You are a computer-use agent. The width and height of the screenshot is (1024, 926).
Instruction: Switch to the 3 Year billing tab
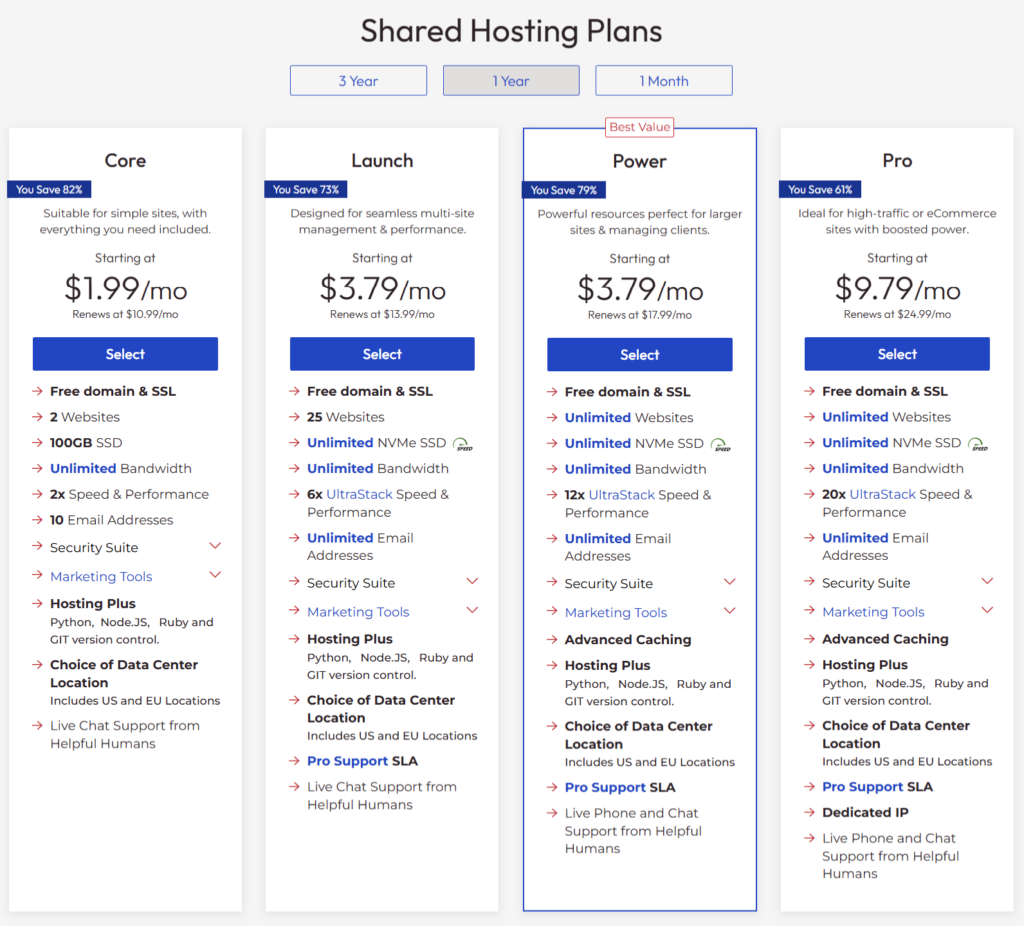[358, 80]
